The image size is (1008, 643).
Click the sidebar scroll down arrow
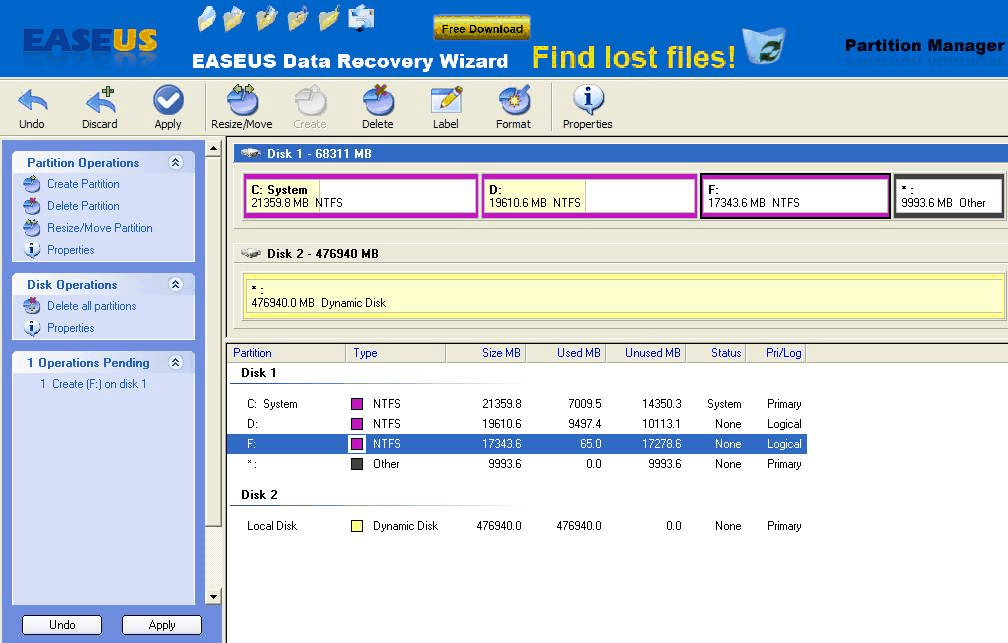click(213, 597)
